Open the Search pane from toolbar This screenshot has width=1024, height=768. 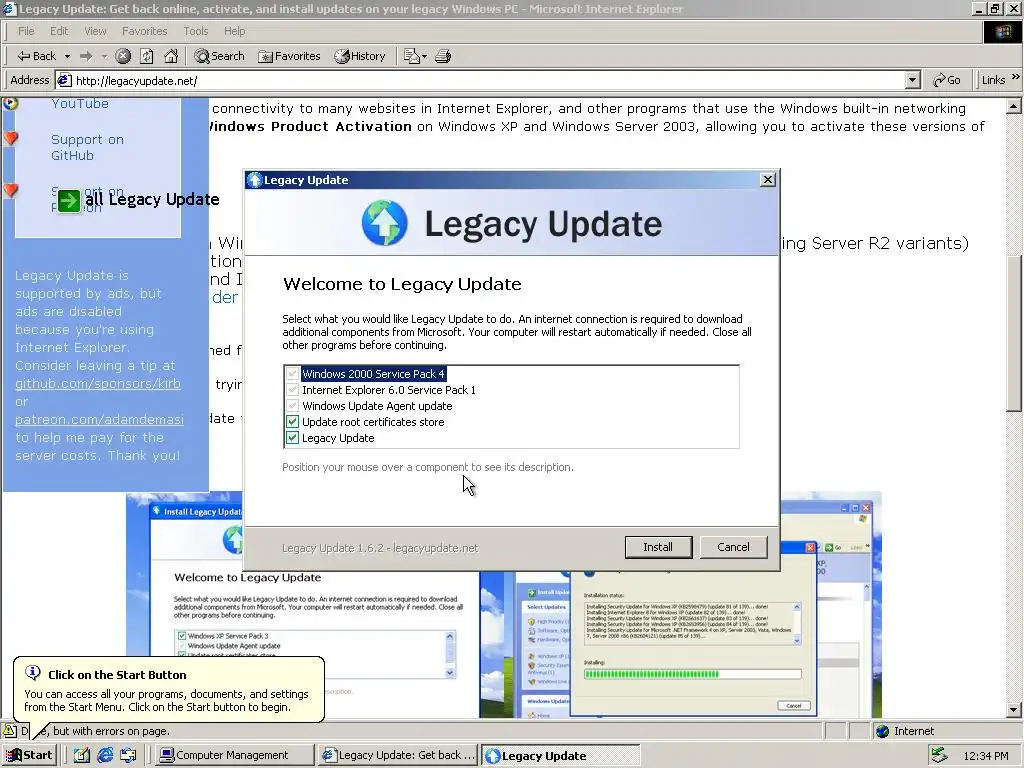point(219,56)
